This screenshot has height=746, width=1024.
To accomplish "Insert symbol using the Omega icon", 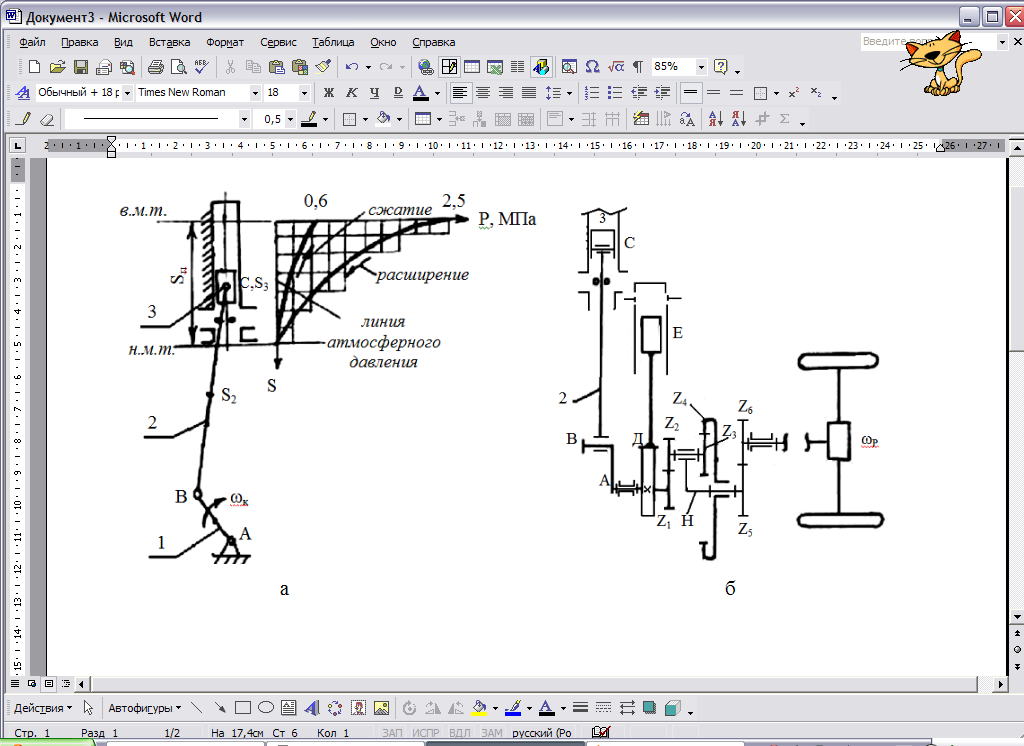I will pyautogui.click(x=592, y=67).
